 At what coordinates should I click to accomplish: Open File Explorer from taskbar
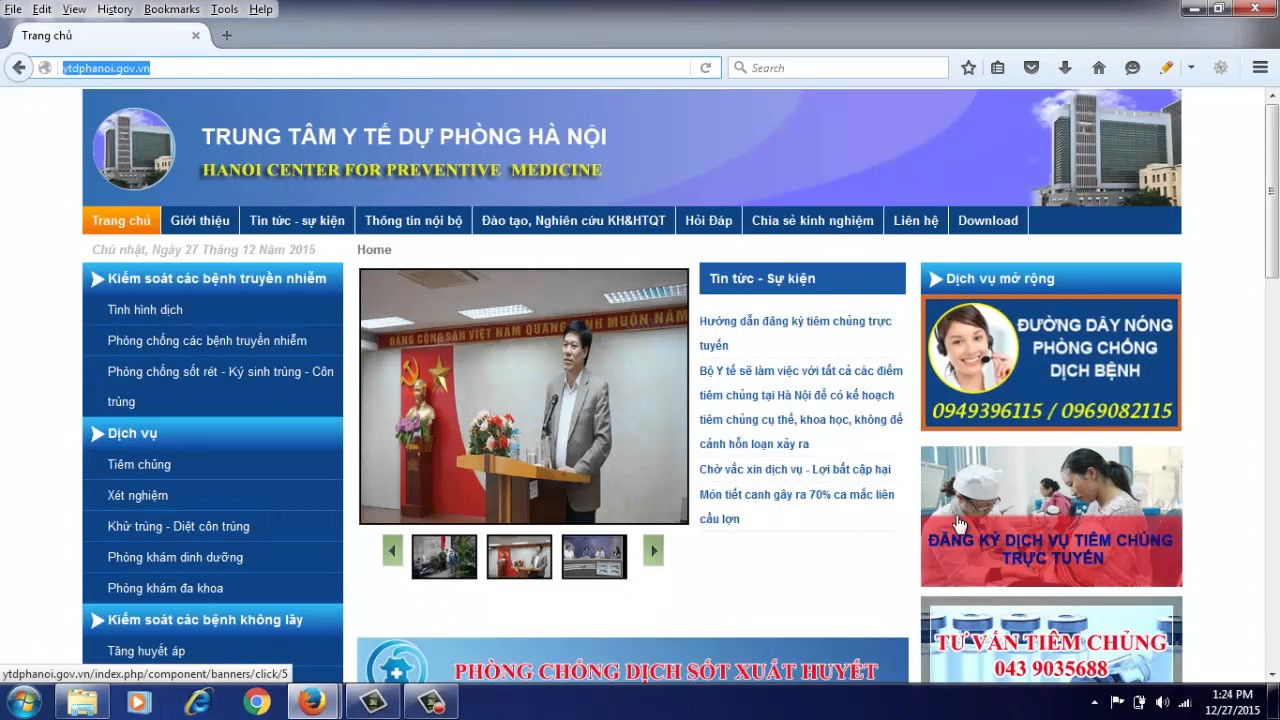pyautogui.click(x=82, y=703)
